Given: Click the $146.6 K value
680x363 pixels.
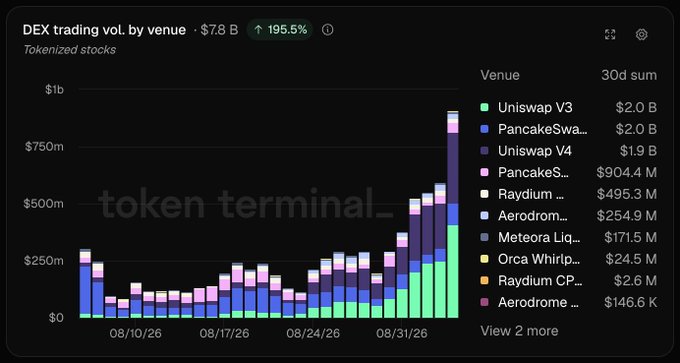Looking at the screenshot, I should coord(631,303).
